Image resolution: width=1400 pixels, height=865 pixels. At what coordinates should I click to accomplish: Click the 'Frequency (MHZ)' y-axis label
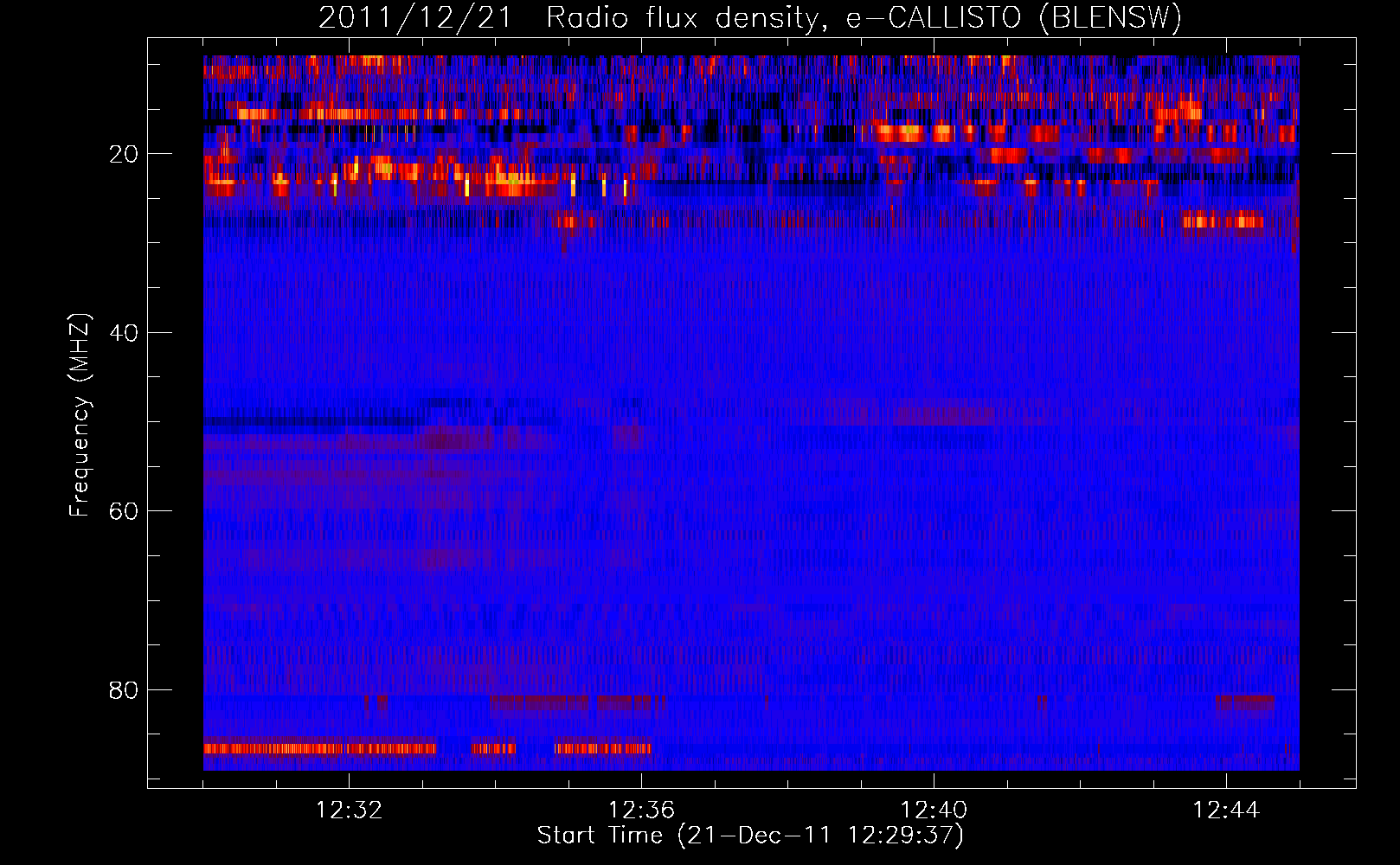79,415
